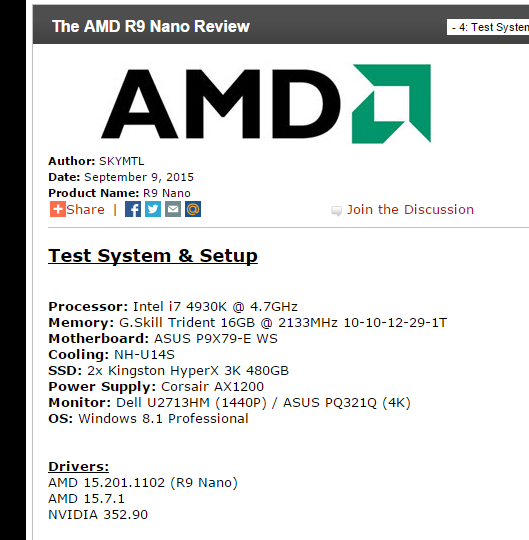The image size is (529, 540).
Task: Click the NVIDIA 352.90 driver line
Action: [98, 515]
